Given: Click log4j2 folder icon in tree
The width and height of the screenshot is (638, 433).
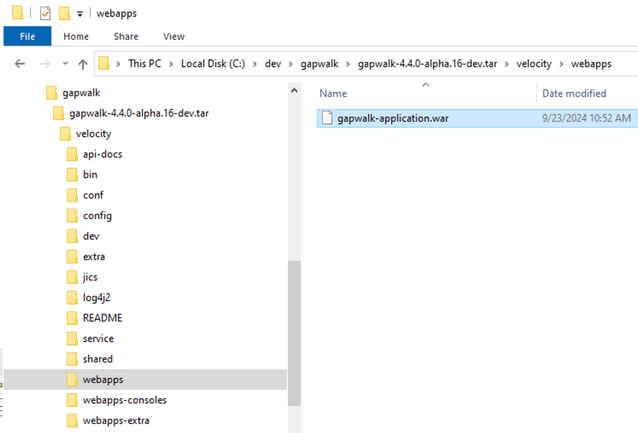Looking at the screenshot, I should (x=72, y=297).
